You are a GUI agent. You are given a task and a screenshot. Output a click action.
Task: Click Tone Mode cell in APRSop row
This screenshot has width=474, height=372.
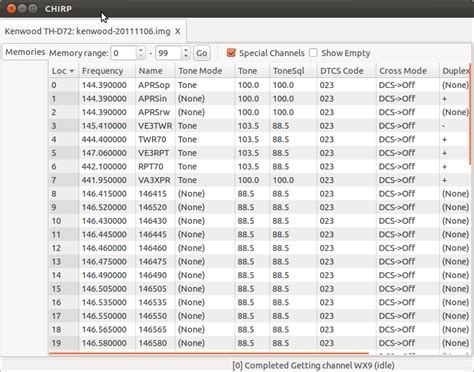205,85
